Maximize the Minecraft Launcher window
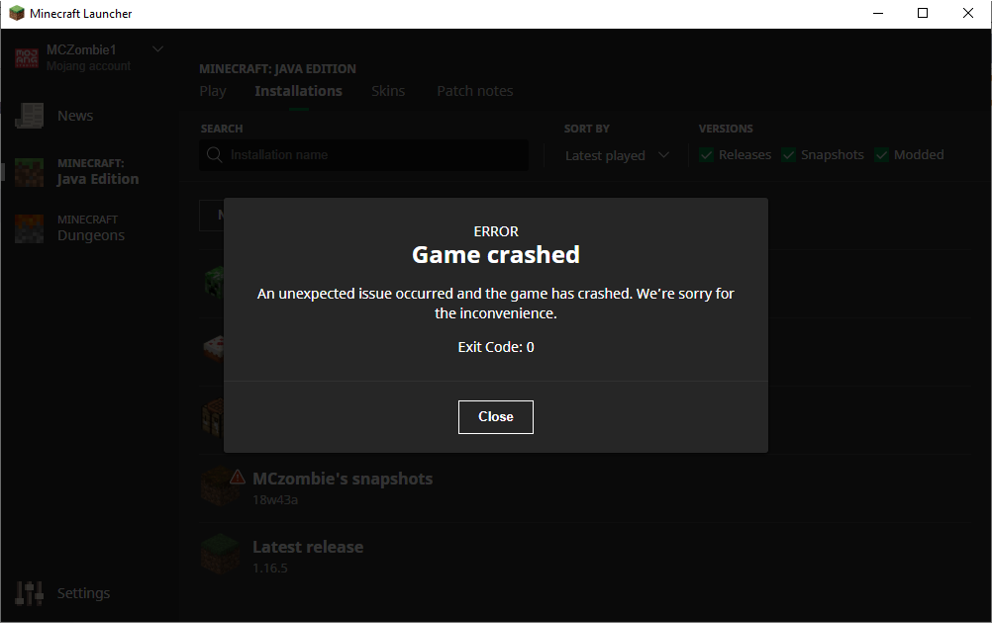 [x=922, y=13]
